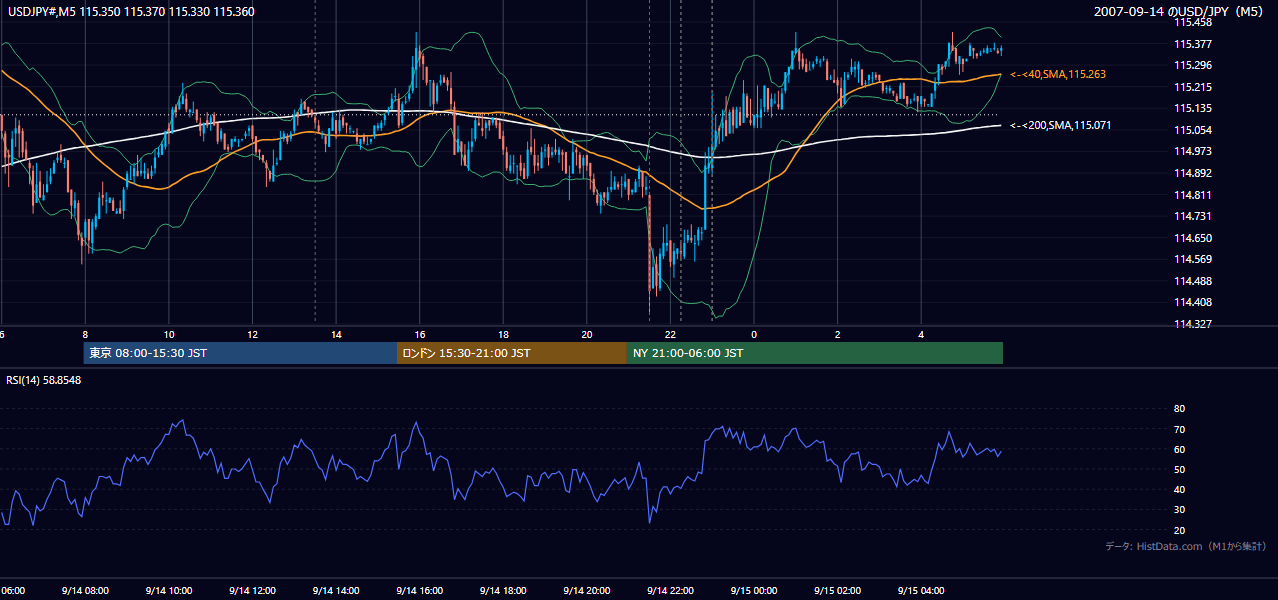Click the Tokyo session bar 東京 08:00-15:30 JST

tap(240, 353)
